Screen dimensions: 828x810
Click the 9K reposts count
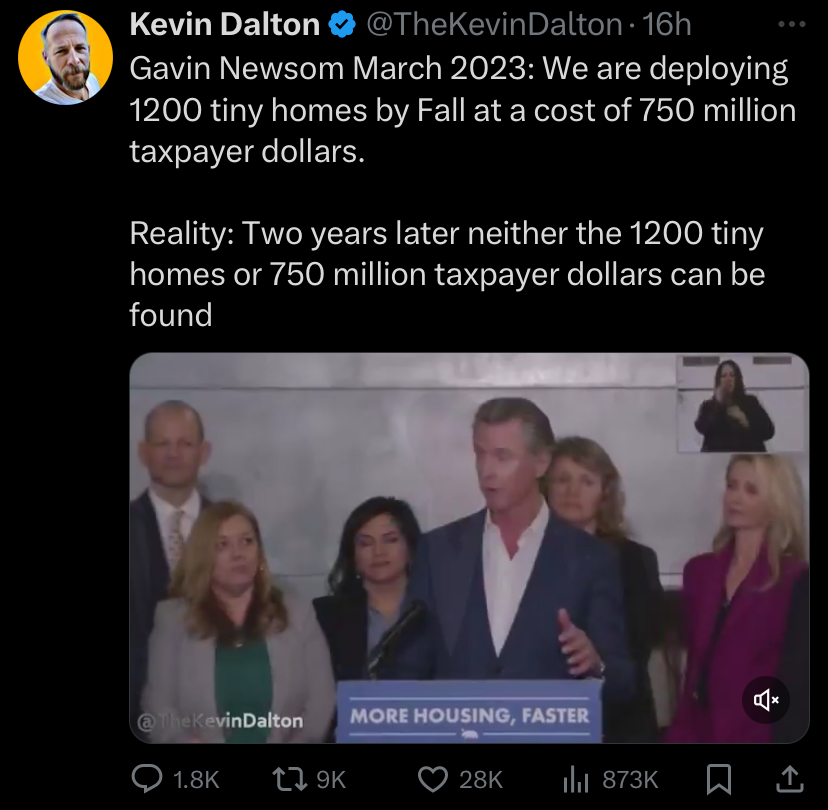[x=331, y=780]
